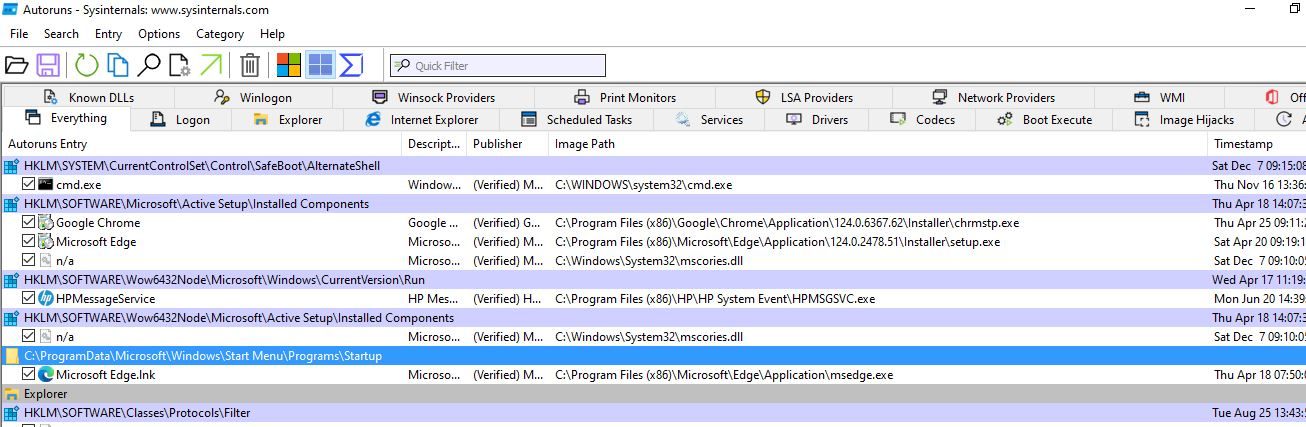Disable the HPMessageService autorun checkbox
The image size is (1306, 427).
click(x=28, y=298)
